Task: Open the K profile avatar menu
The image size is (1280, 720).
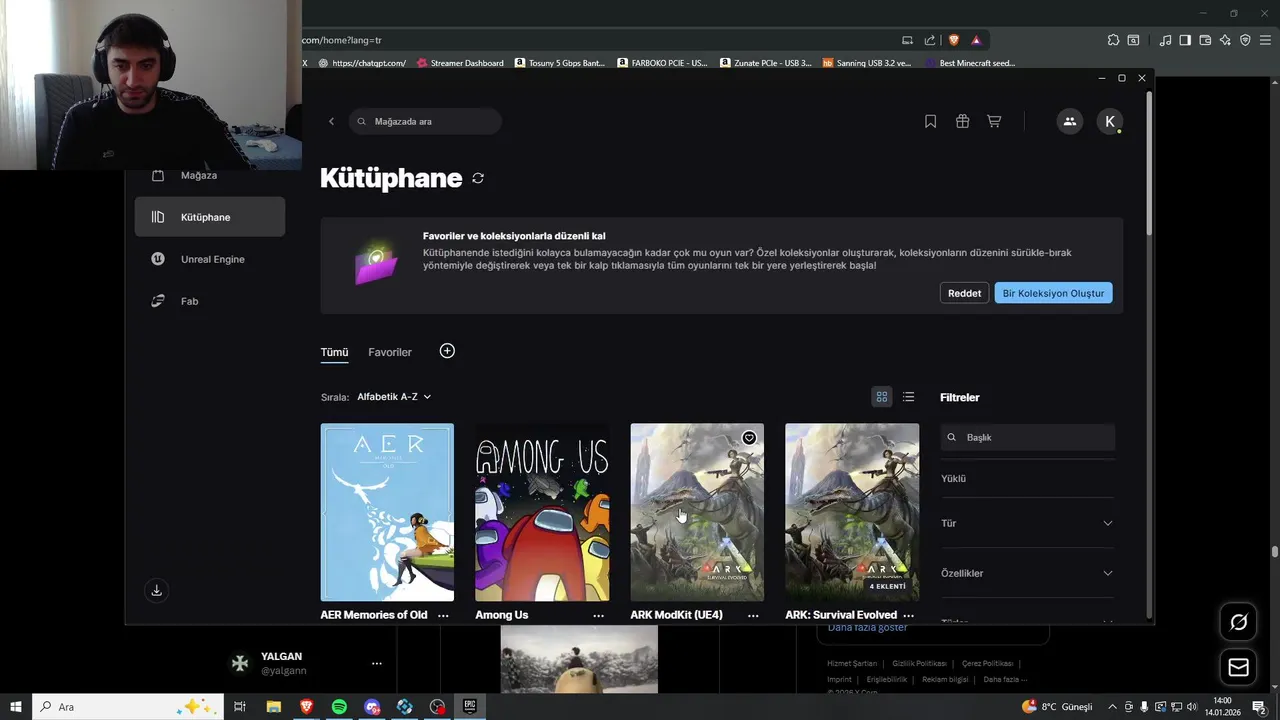Action: [x=1110, y=121]
